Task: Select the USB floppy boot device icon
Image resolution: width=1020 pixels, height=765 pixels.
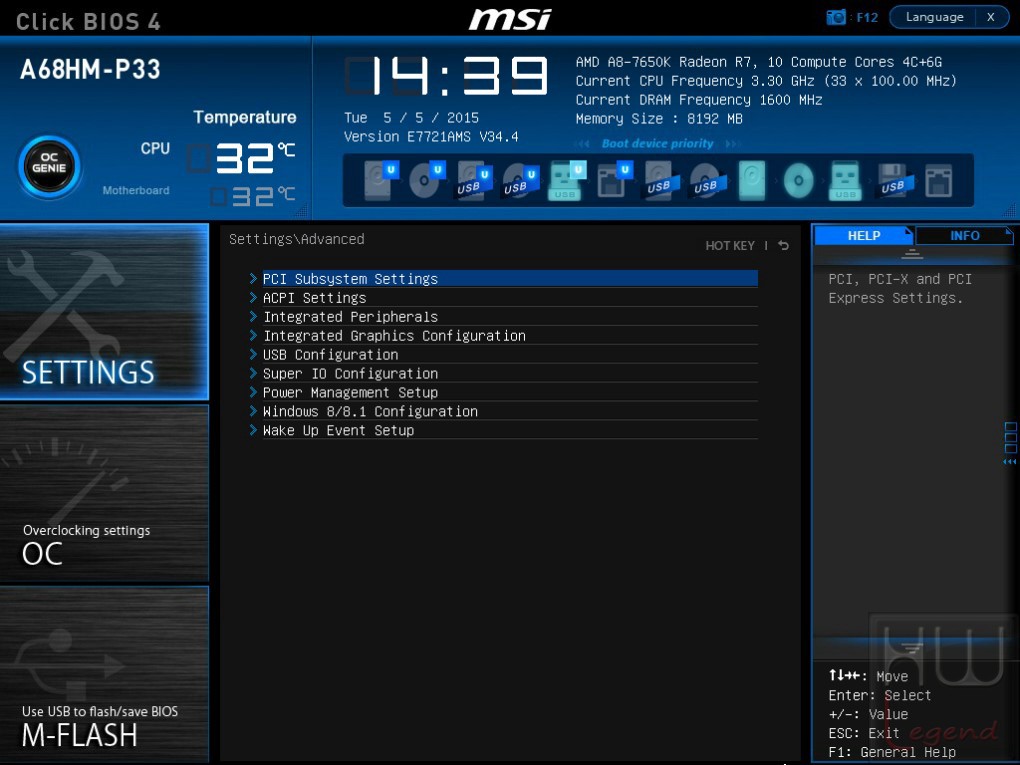Action: pyautogui.click(x=894, y=180)
